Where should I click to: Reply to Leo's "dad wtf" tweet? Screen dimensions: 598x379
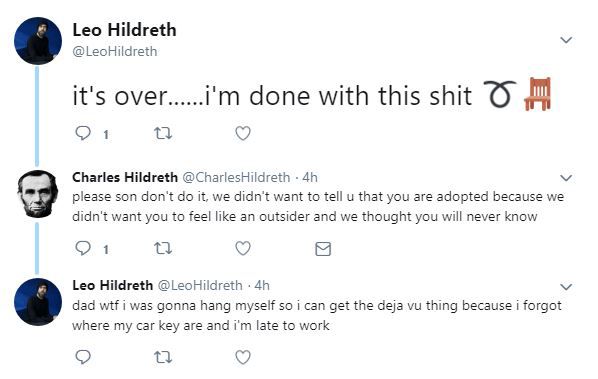[x=83, y=357]
